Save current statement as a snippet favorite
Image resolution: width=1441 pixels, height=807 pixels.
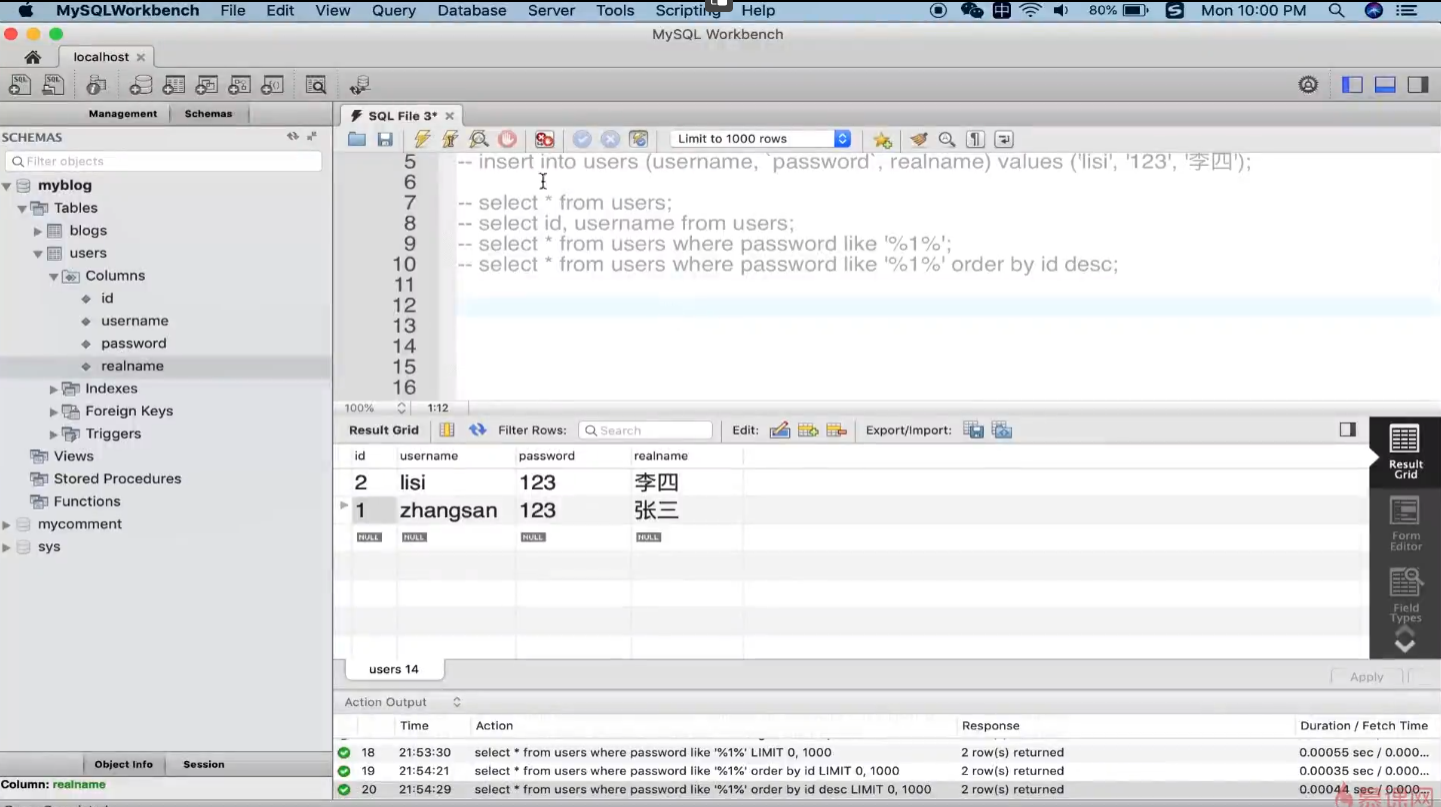click(882, 139)
